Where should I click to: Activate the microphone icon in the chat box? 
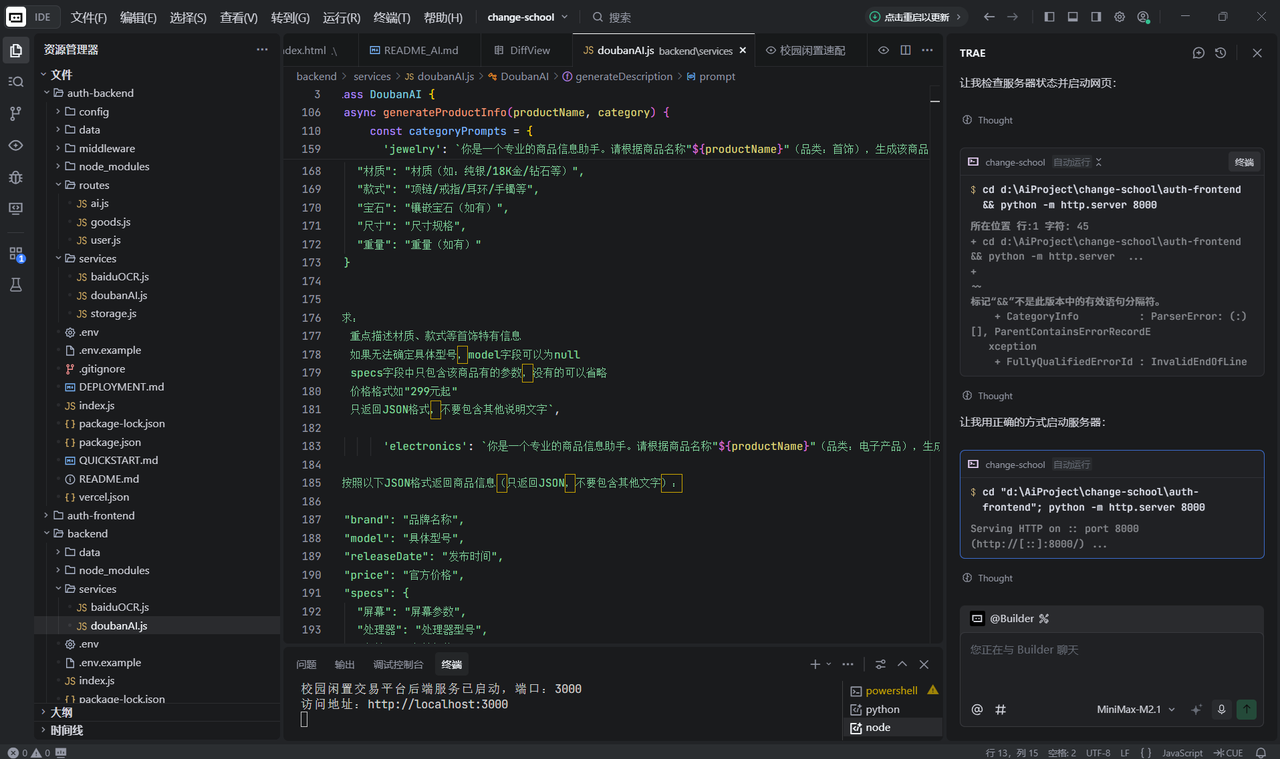point(1221,709)
